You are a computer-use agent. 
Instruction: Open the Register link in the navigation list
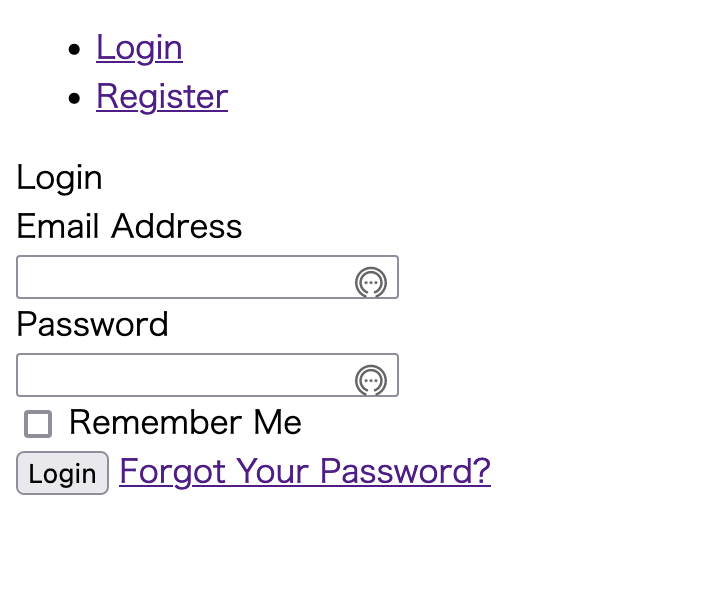pos(162,97)
